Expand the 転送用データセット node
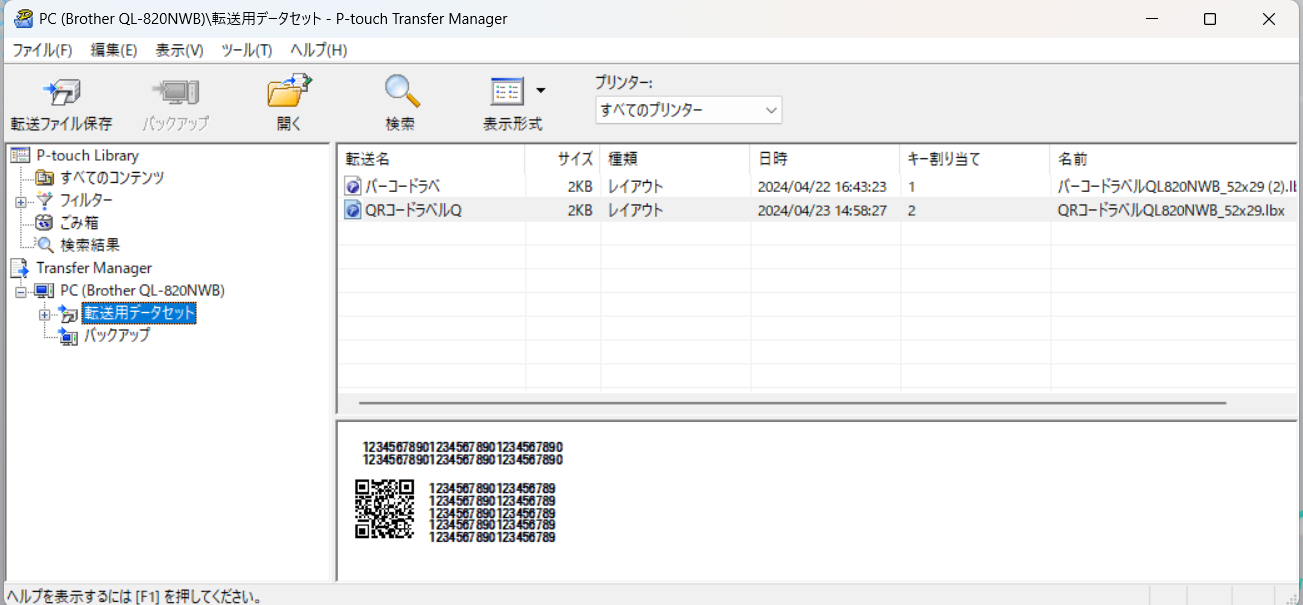The width and height of the screenshot is (1303, 605). click(44, 314)
